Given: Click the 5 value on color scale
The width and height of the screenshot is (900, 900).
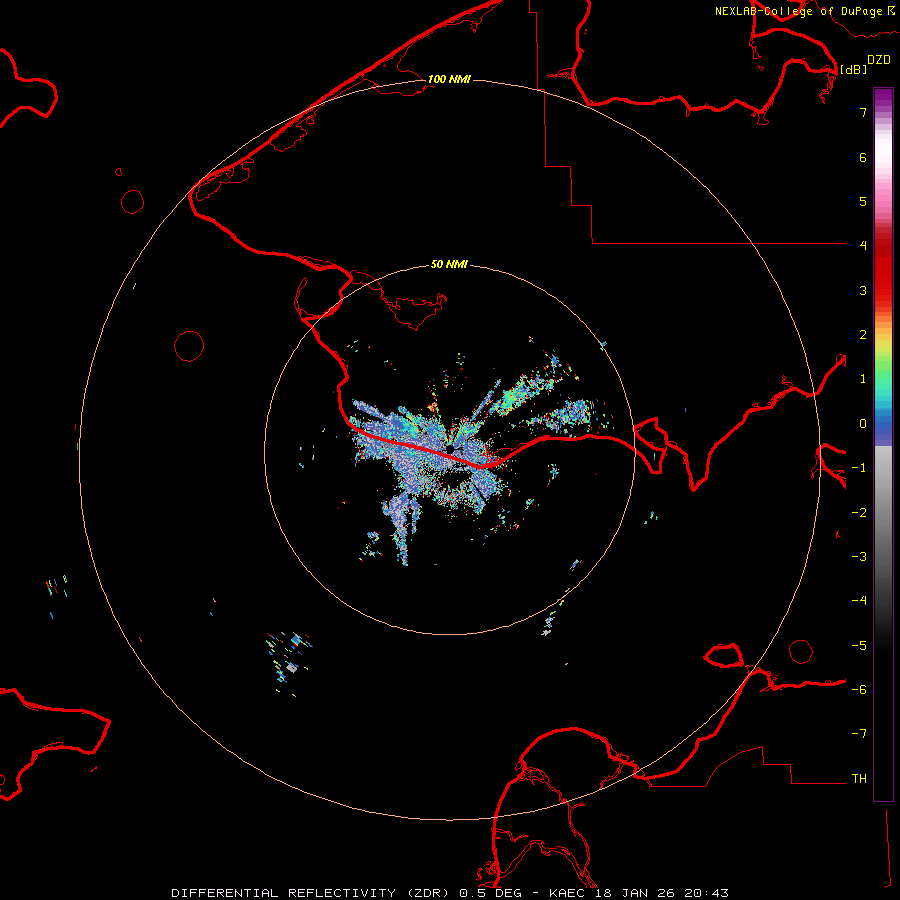Looking at the screenshot, I should (x=863, y=201).
